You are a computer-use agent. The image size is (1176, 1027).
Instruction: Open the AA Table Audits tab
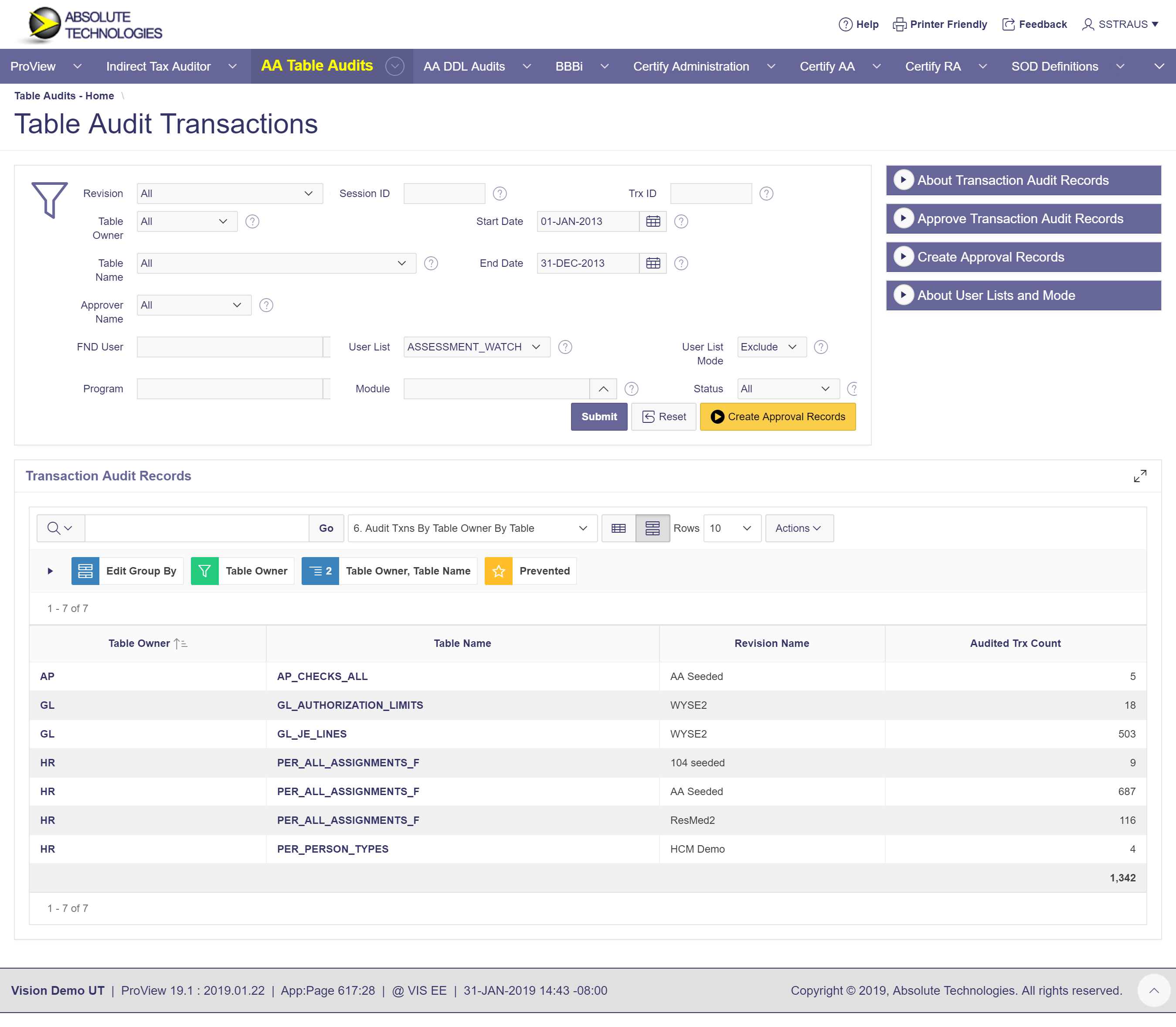point(317,66)
